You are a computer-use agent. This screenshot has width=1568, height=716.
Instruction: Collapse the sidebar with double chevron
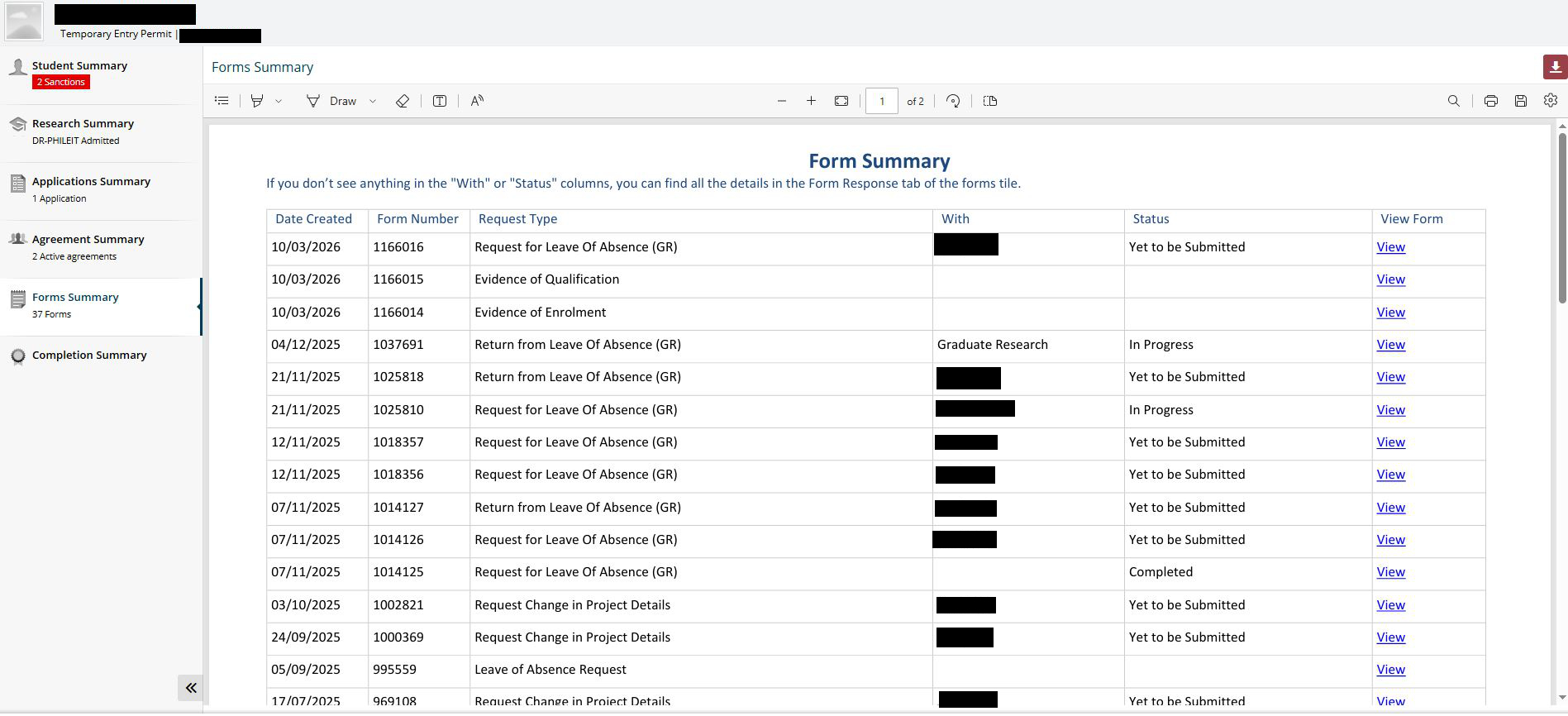(x=191, y=688)
